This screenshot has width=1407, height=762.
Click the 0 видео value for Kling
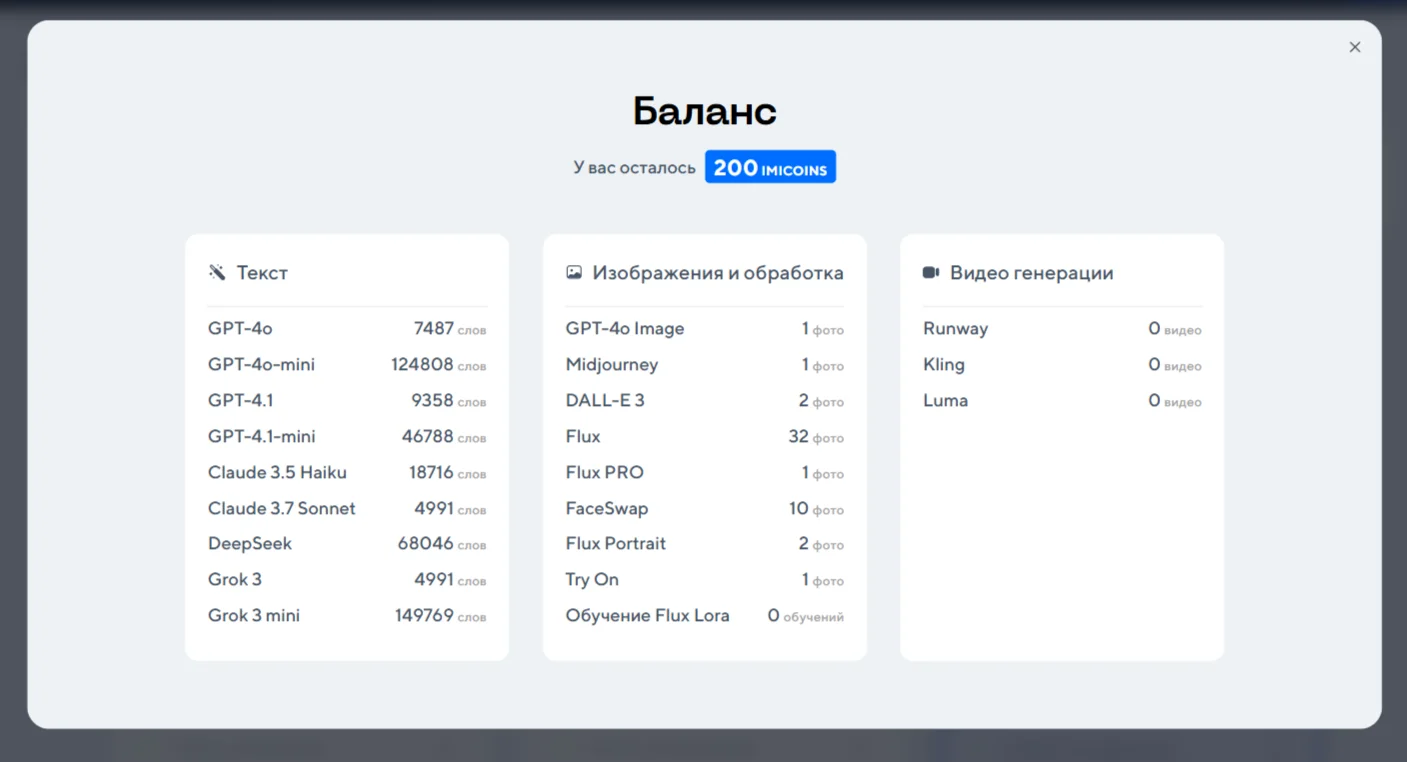coord(1175,365)
